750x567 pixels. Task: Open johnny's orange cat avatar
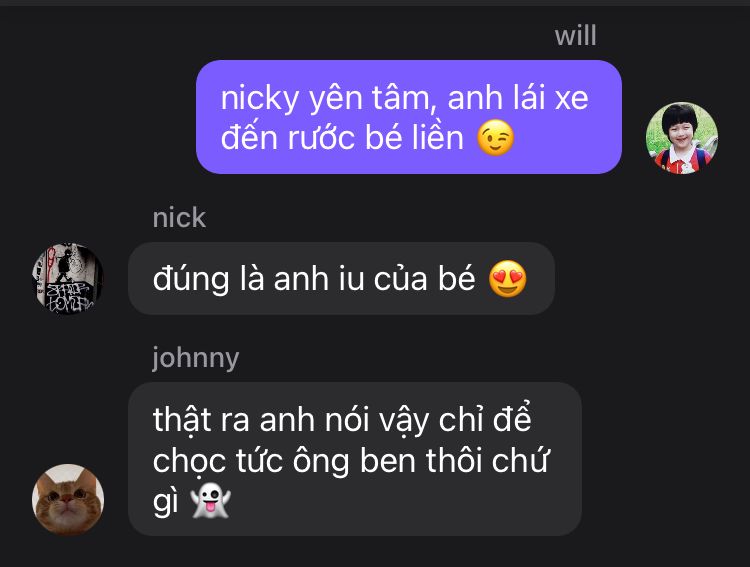(x=68, y=499)
